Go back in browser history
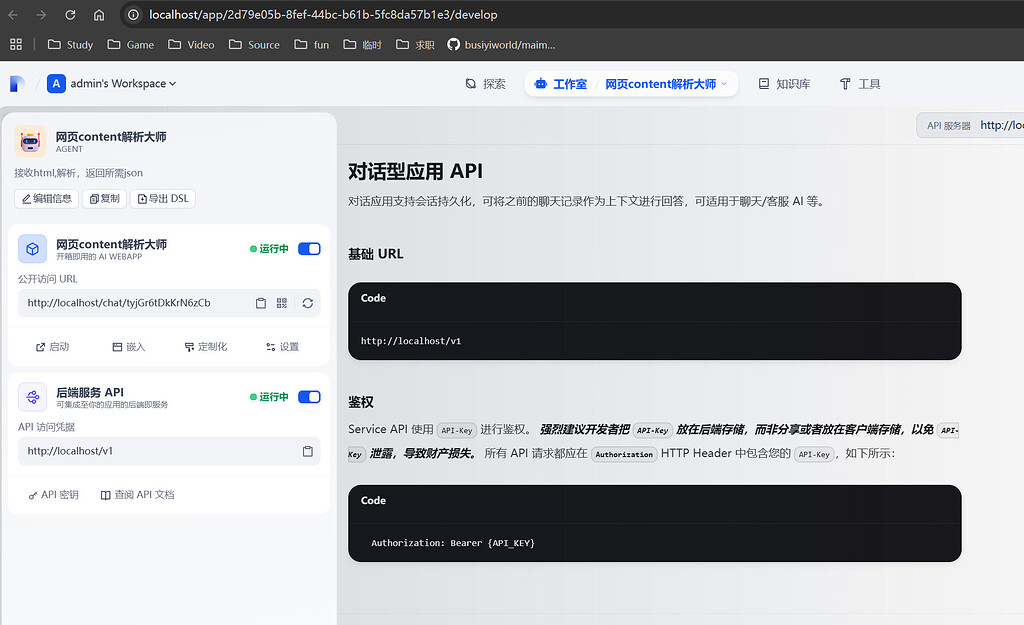1024x625 pixels. coord(13,14)
